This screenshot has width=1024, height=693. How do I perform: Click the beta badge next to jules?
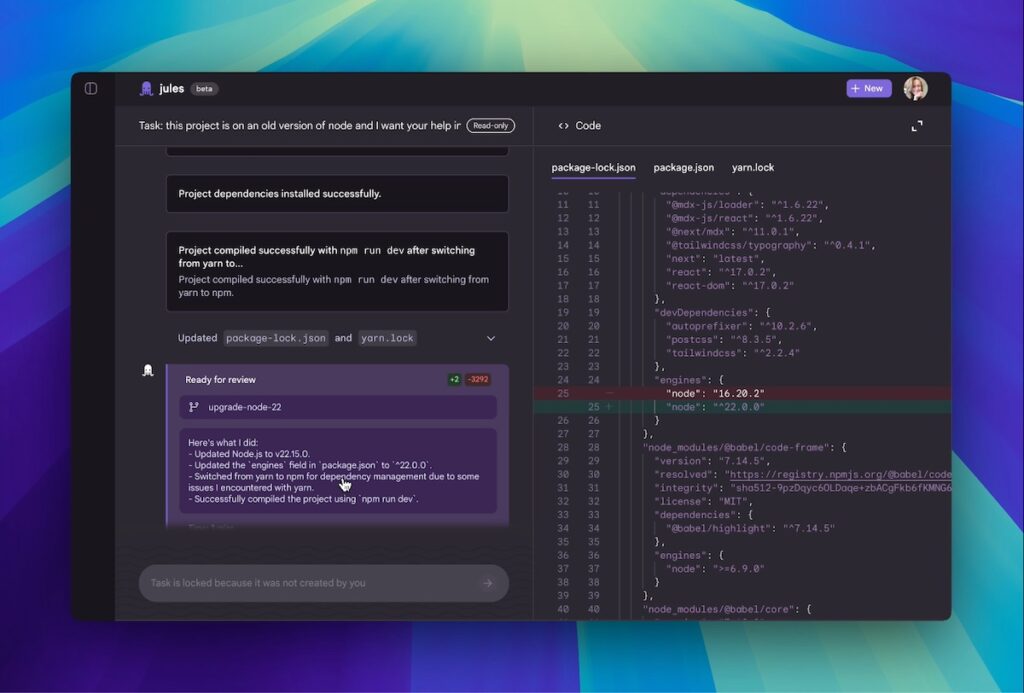[202, 89]
